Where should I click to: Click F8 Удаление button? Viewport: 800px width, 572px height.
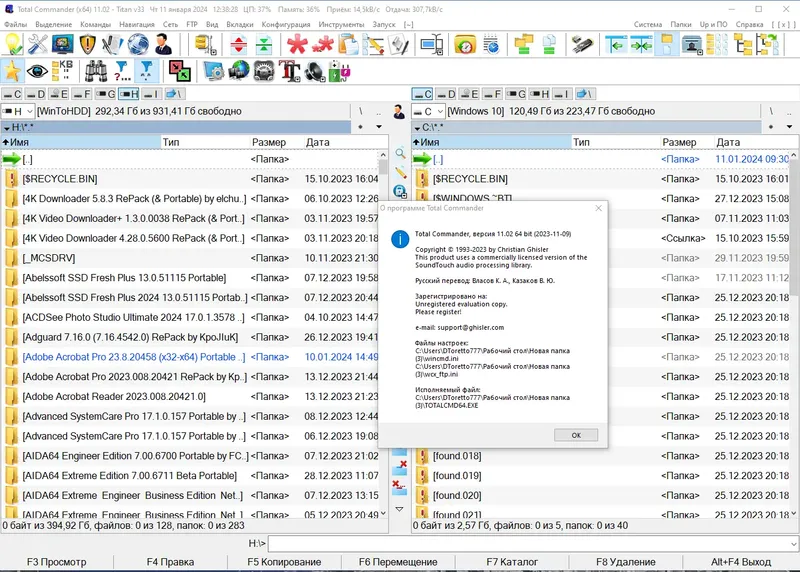[x=626, y=562]
